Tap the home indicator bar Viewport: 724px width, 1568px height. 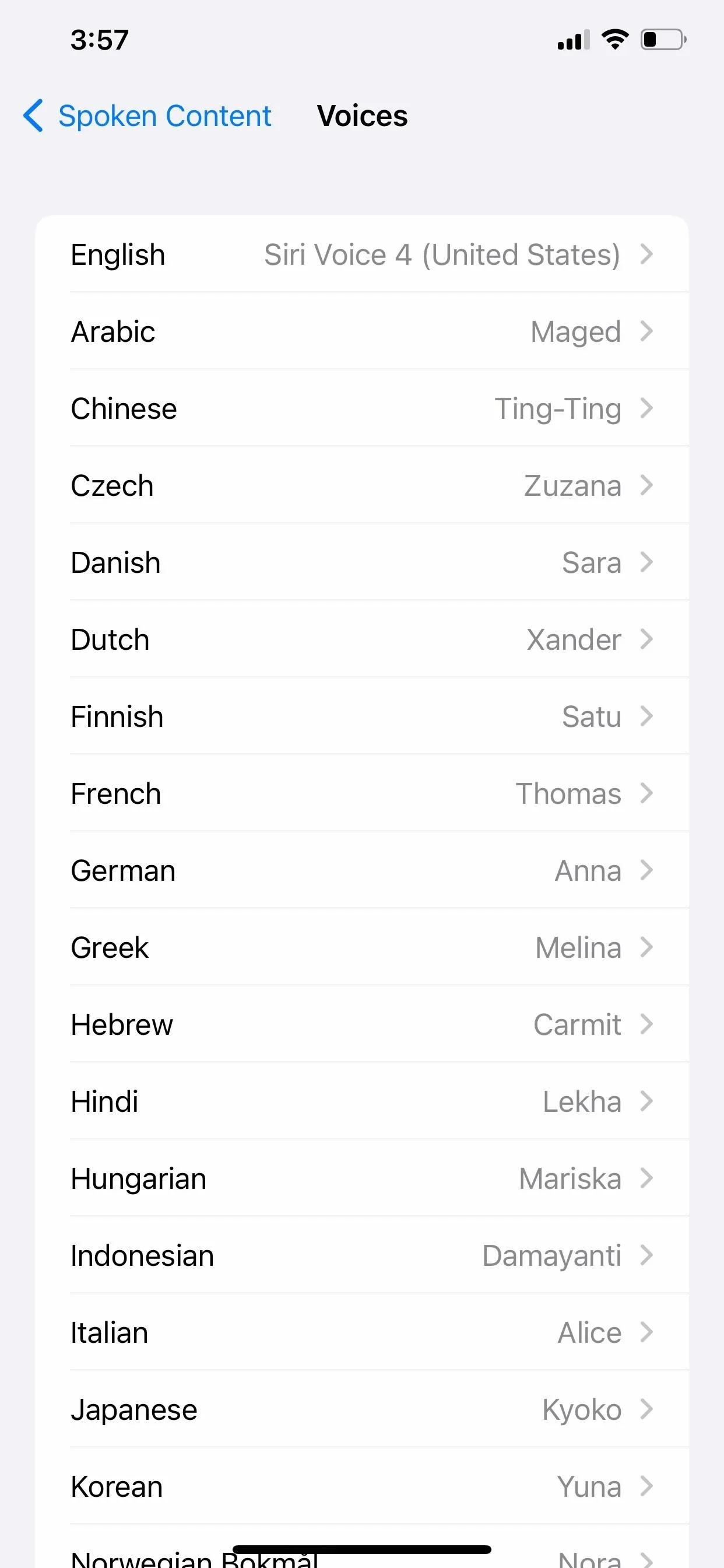362,1549
